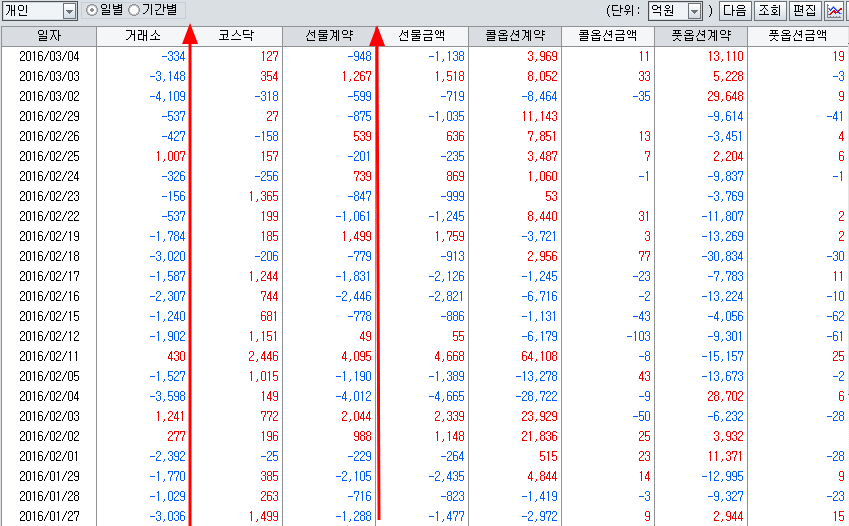Sort by the 거래소 column header

tap(142, 35)
